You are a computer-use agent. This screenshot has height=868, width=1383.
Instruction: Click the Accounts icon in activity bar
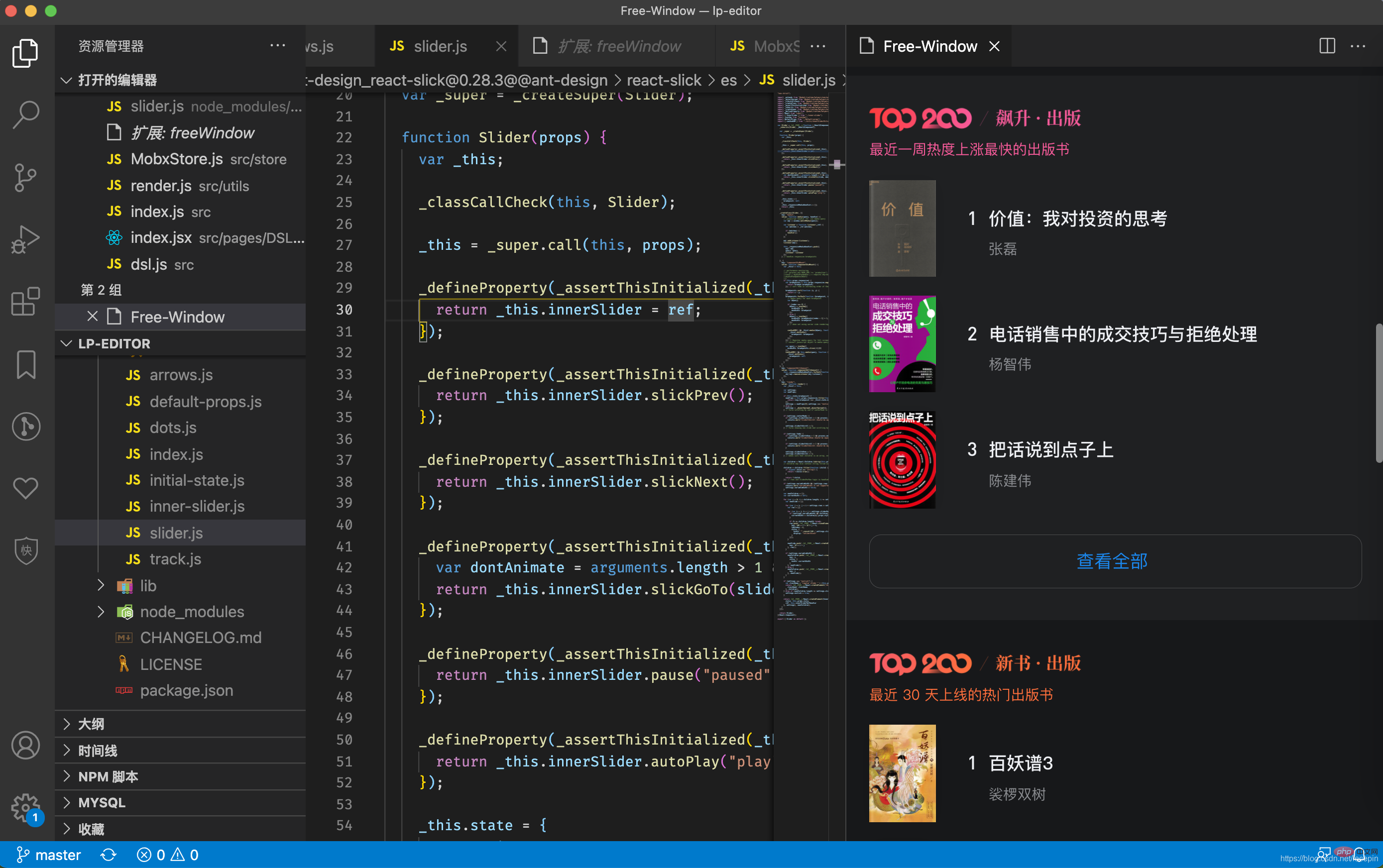25,745
